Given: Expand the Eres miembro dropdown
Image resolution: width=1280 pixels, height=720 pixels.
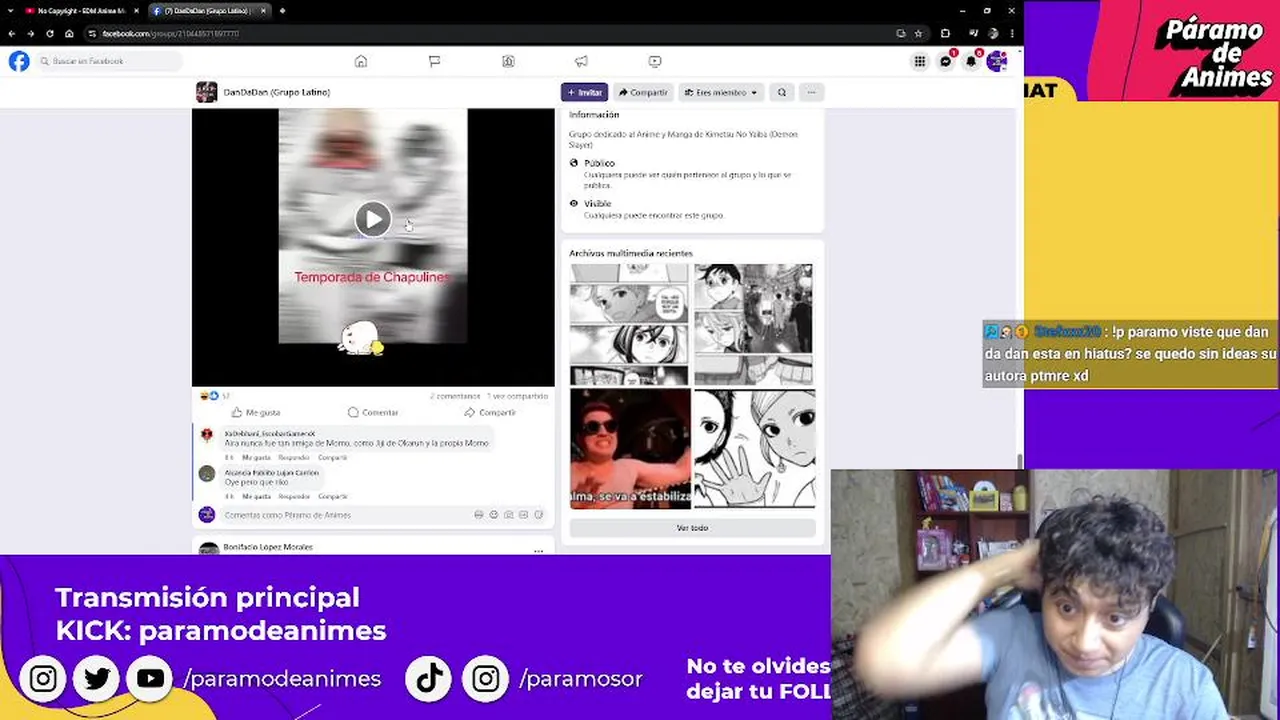Looking at the screenshot, I should point(721,92).
